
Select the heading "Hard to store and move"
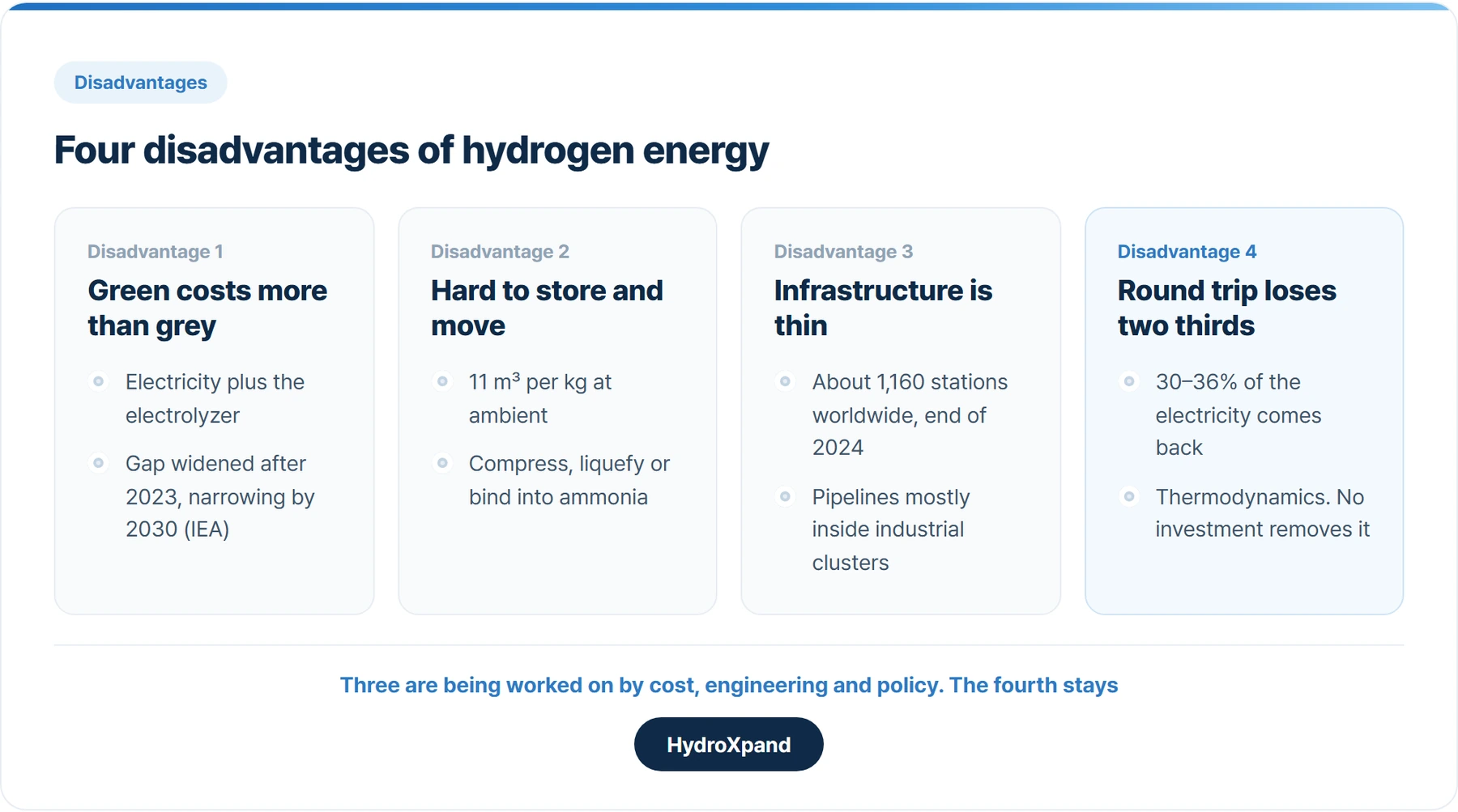(547, 308)
